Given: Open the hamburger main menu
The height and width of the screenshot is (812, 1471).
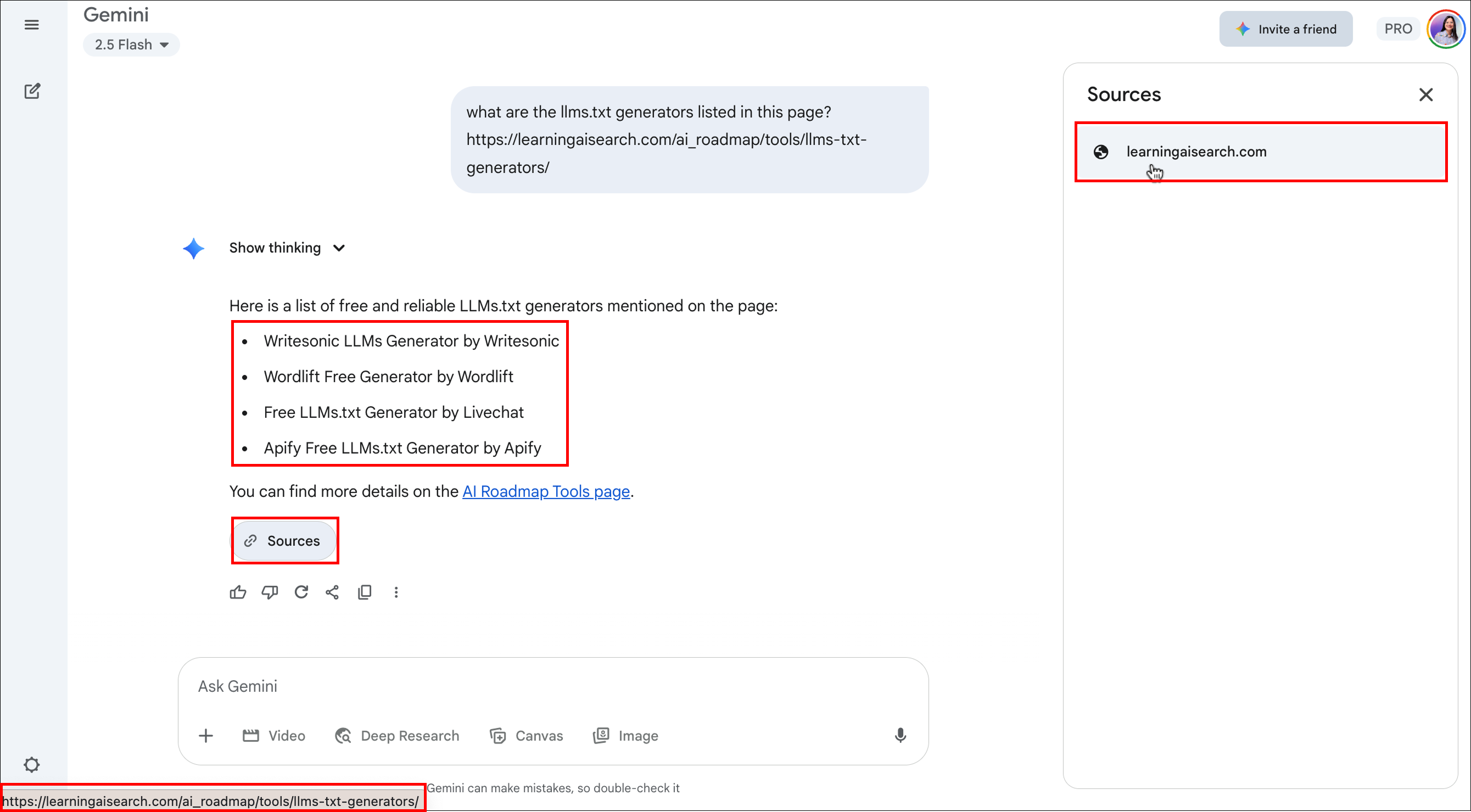Looking at the screenshot, I should 32,25.
